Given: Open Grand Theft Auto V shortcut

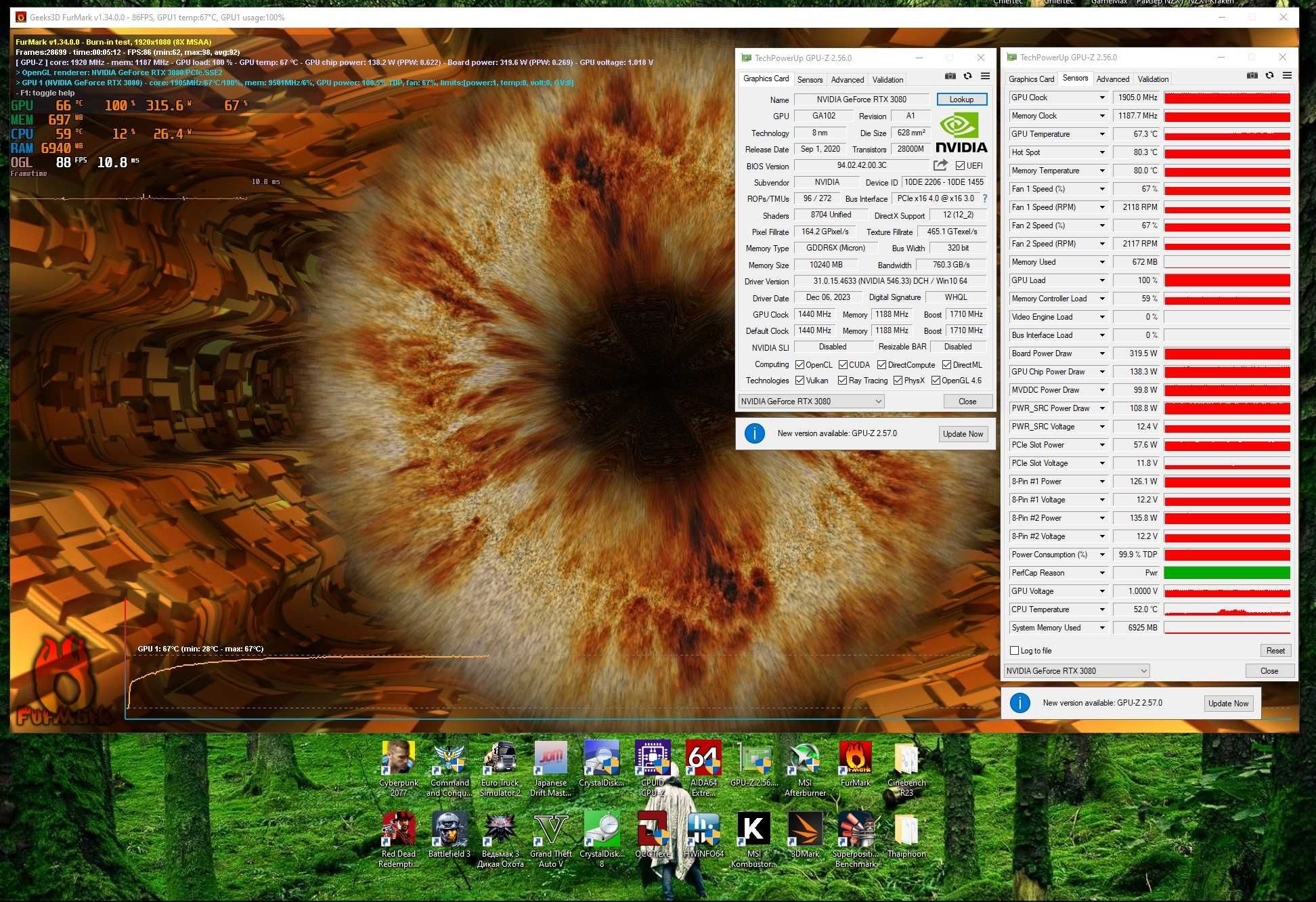Looking at the screenshot, I should tap(550, 840).
